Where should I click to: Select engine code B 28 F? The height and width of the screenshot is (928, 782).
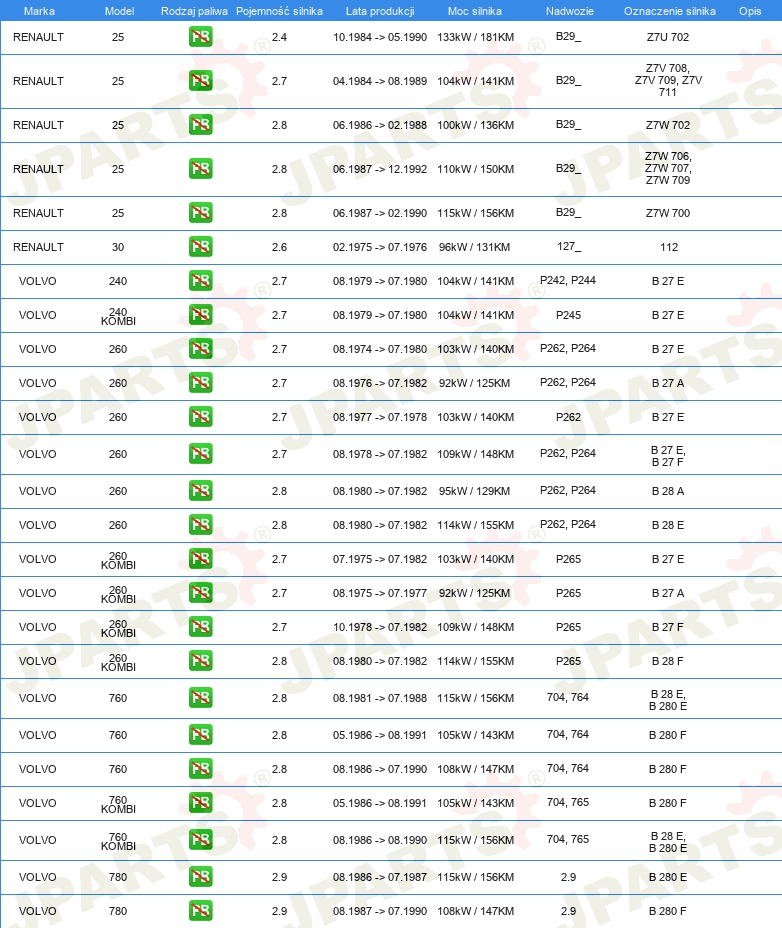667,661
